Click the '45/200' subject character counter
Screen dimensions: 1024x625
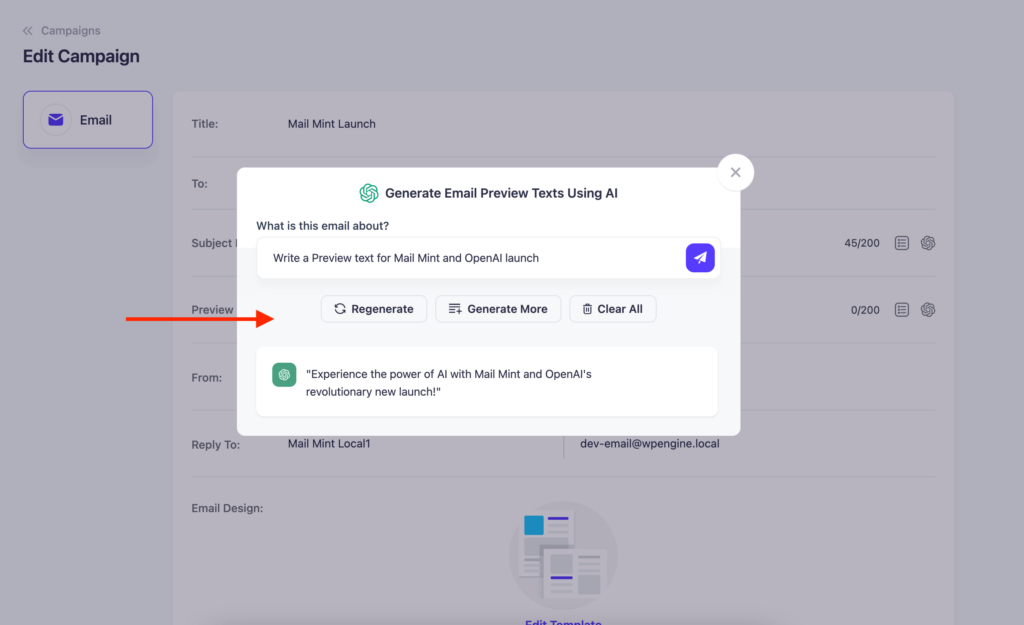tap(861, 243)
